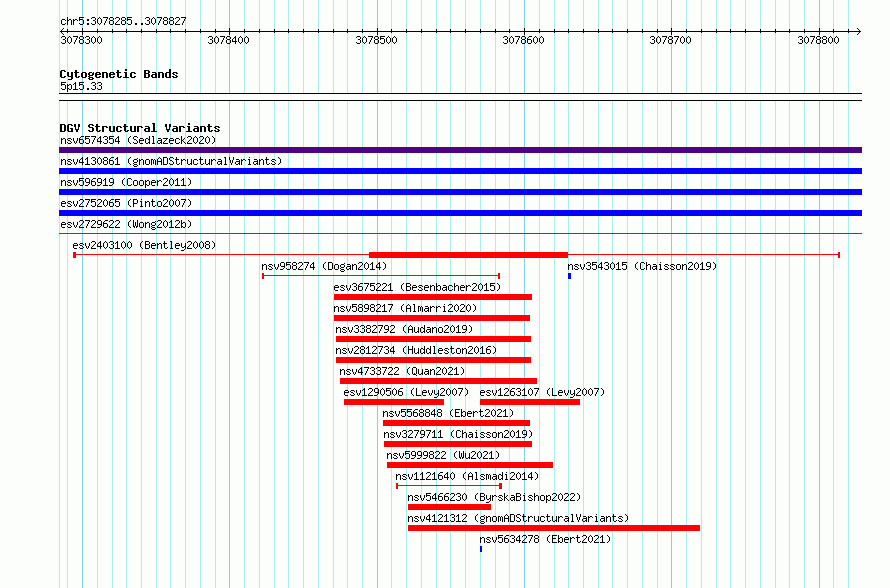
Task: Click the esv2403100 (Bentley2008) label
Action: (144, 245)
